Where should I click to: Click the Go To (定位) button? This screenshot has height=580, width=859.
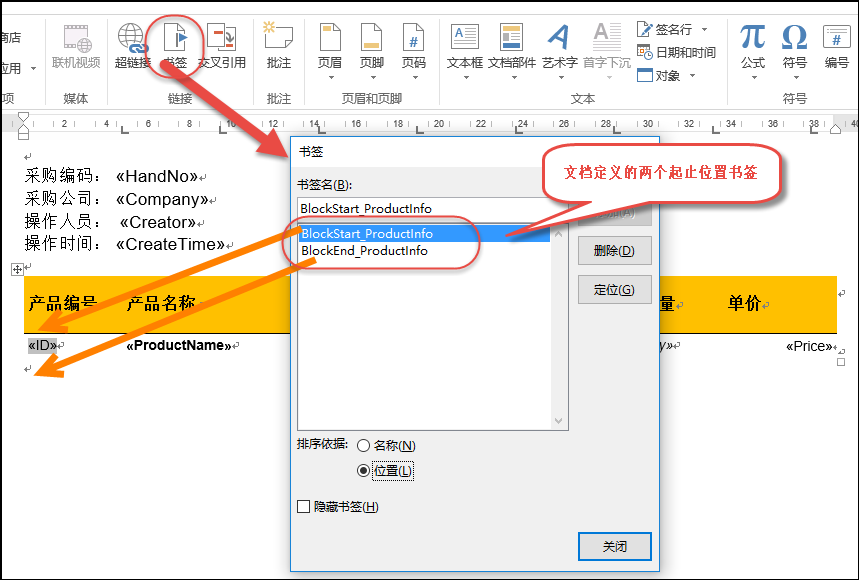(x=615, y=290)
